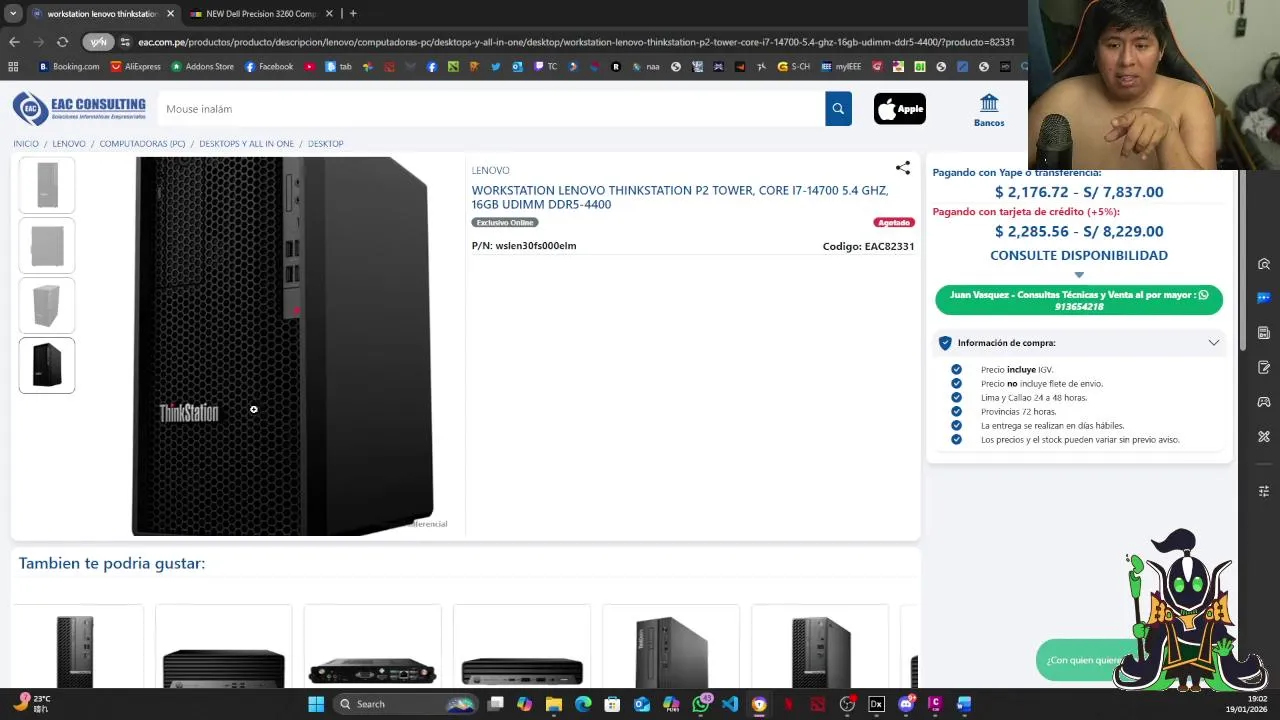This screenshot has height=720, width=1280.
Task: Go to DESKTOP breadcrumb
Action: coord(325,144)
